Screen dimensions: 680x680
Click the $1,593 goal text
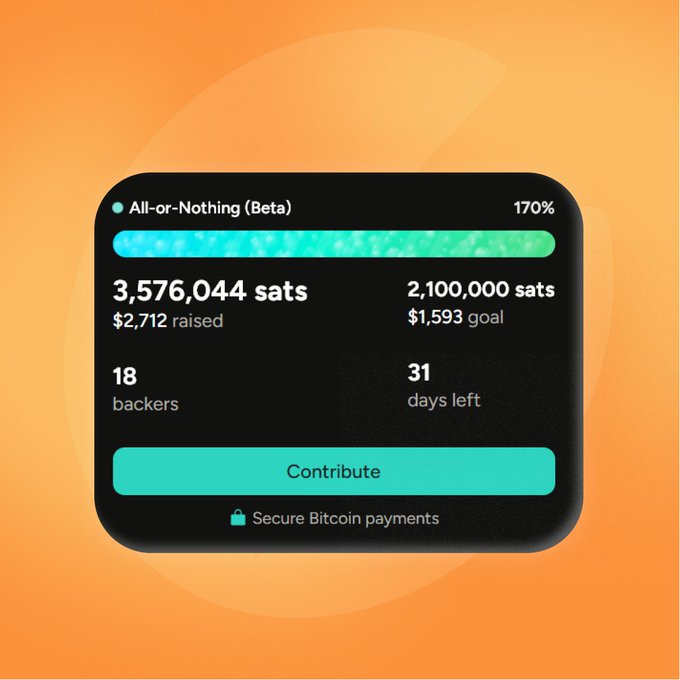455,318
